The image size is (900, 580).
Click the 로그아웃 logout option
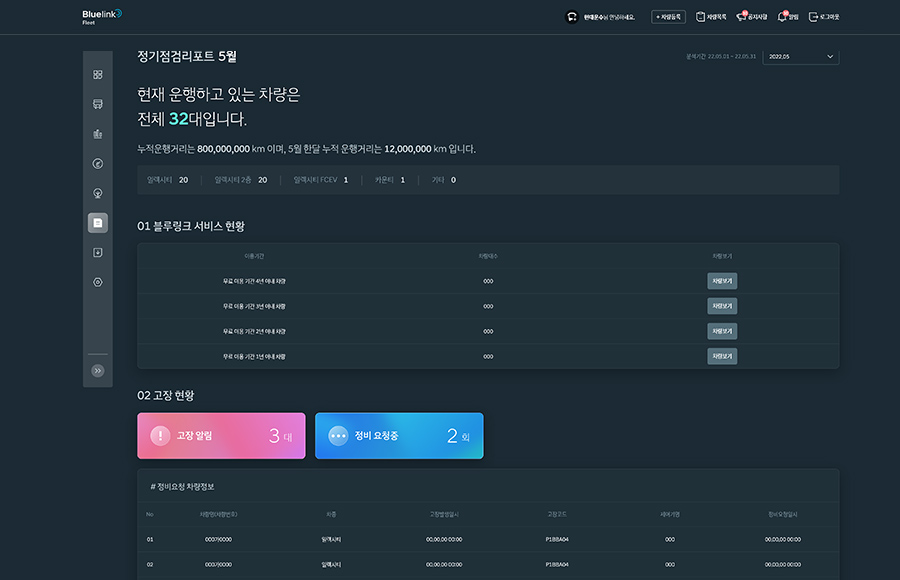822,16
